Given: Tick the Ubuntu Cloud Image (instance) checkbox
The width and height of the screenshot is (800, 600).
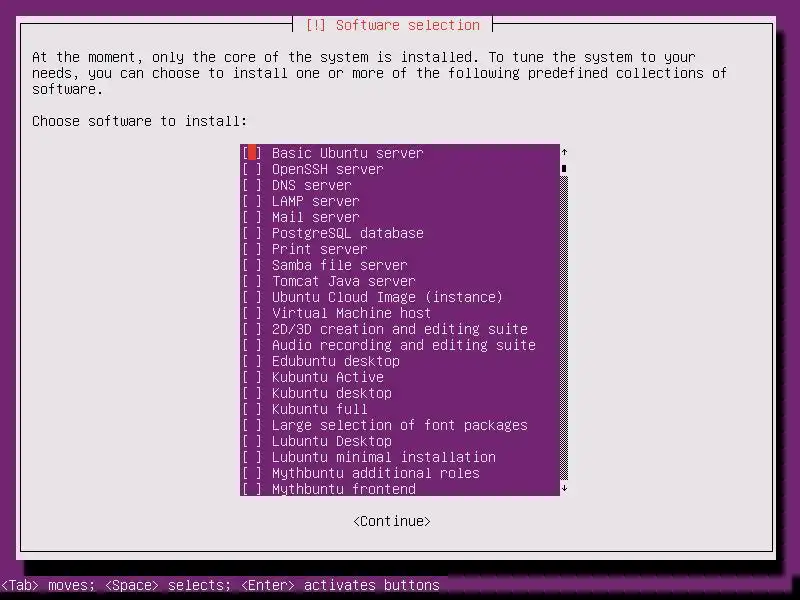Looking at the screenshot, I should click(252, 297).
